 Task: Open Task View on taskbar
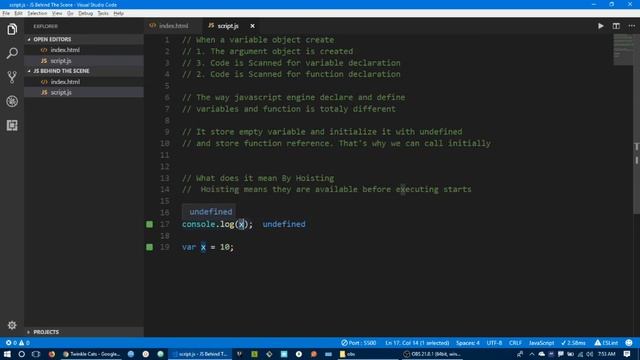pyautogui.click(x=36, y=354)
